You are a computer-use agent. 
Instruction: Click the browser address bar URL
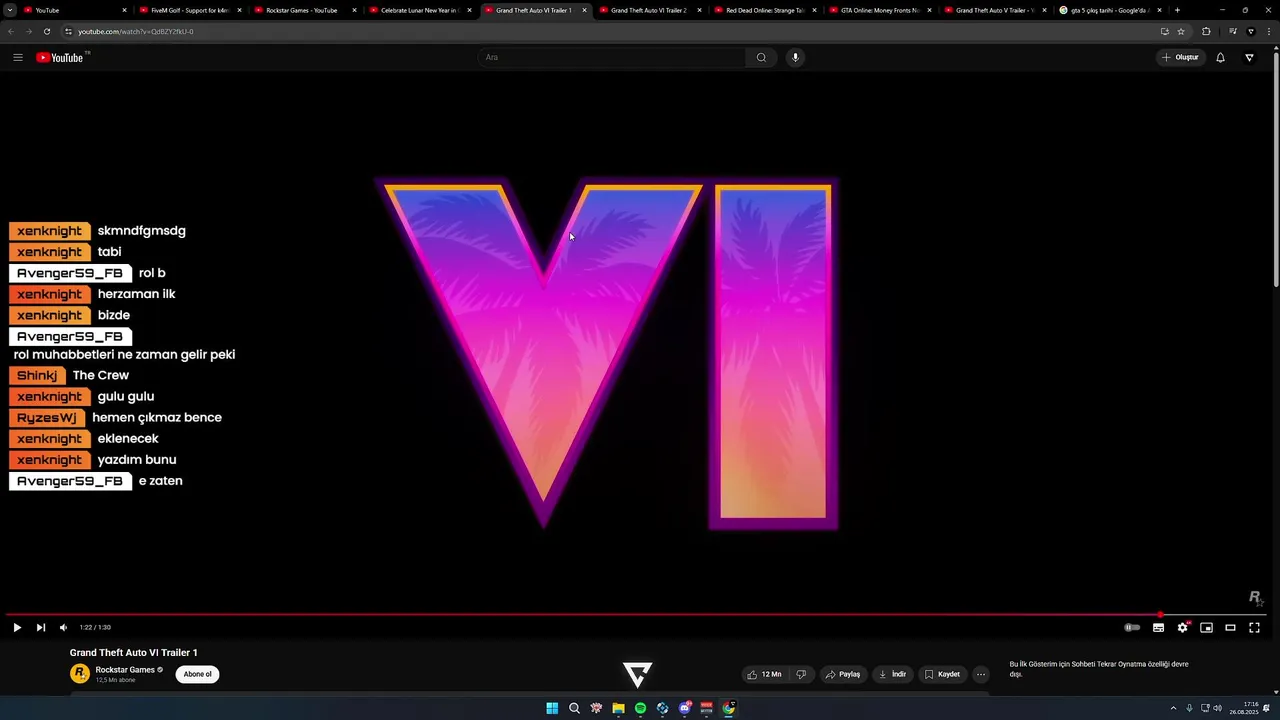tap(136, 31)
